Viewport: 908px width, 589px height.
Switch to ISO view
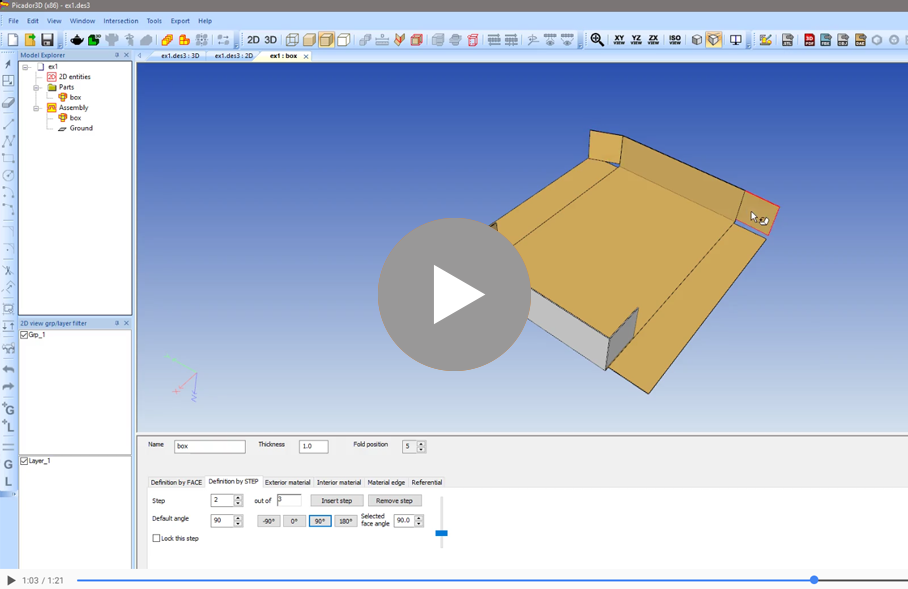click(675, 39)
